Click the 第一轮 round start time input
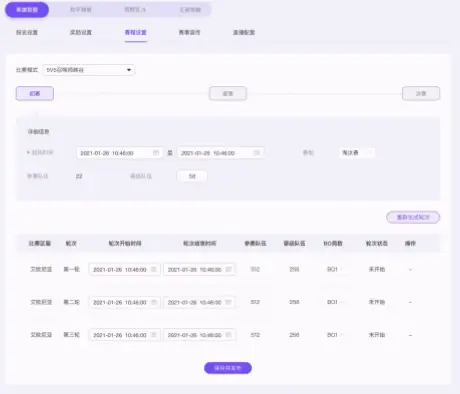Viewport: 460px width, 394px height. click(x=125, y=269)
